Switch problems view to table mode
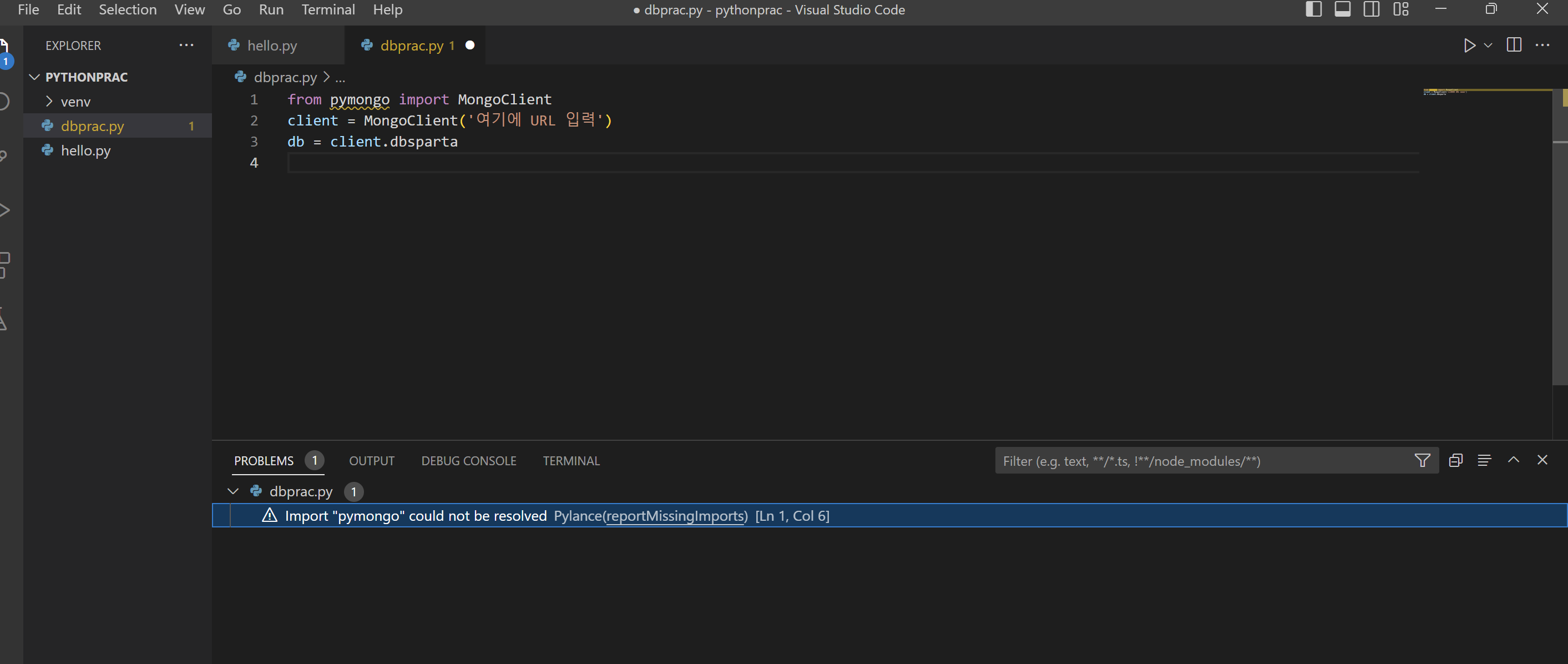Viewport: 1568px width, 664px height. 1485,461
